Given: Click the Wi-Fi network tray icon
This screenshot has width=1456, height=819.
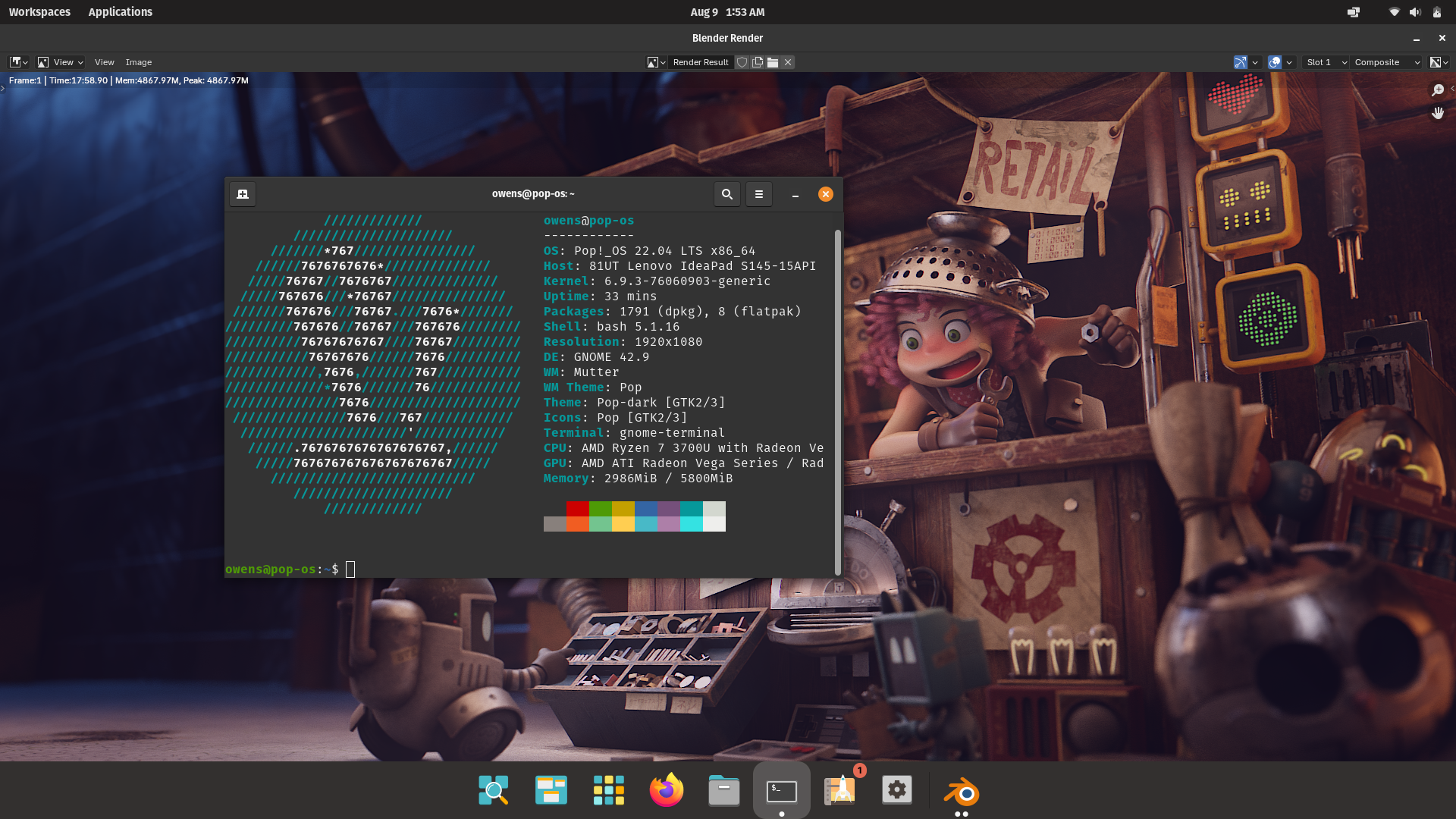Looking at the screenshot, I should coord(1394,12).
